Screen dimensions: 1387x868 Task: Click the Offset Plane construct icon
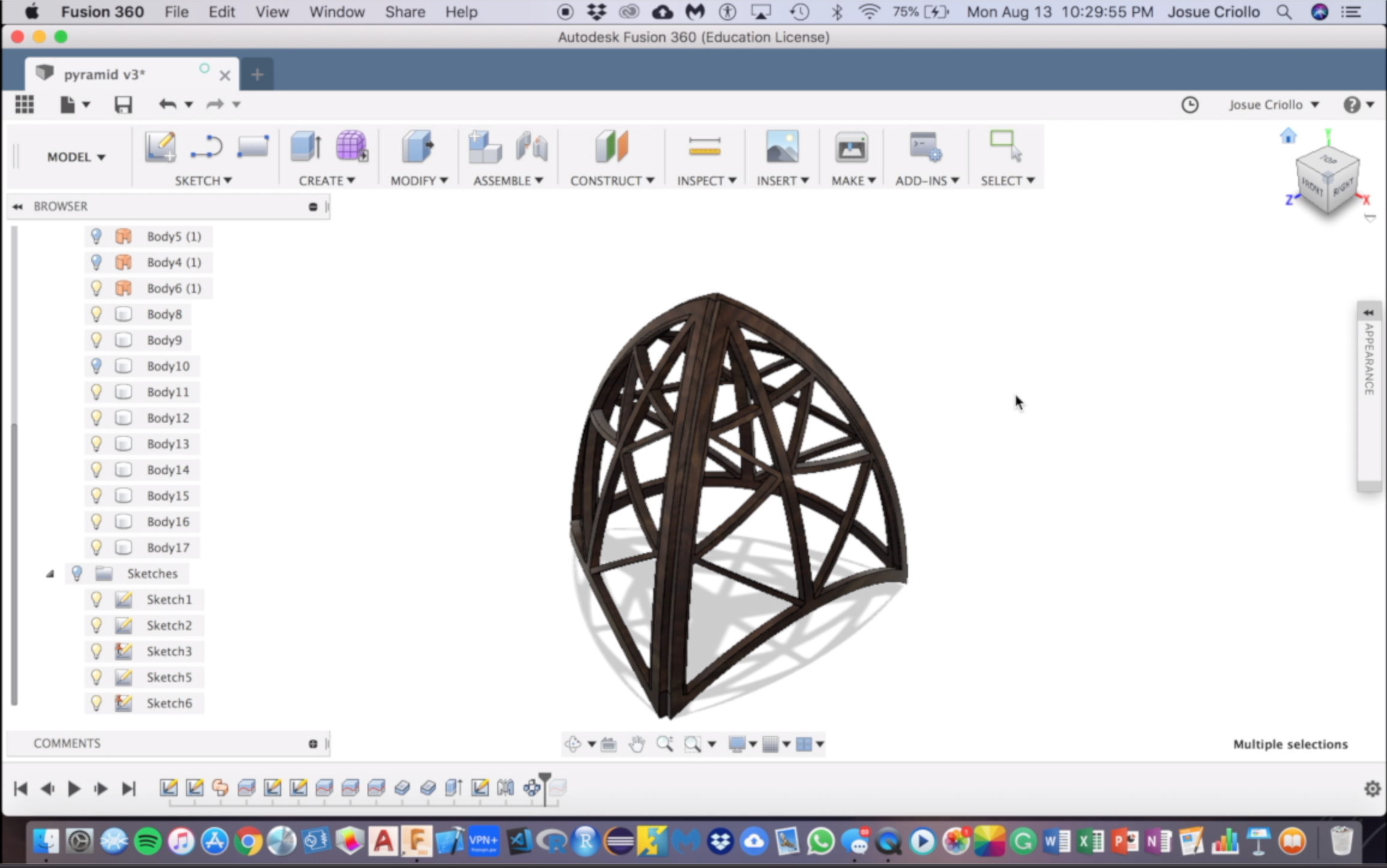[612, 147]
